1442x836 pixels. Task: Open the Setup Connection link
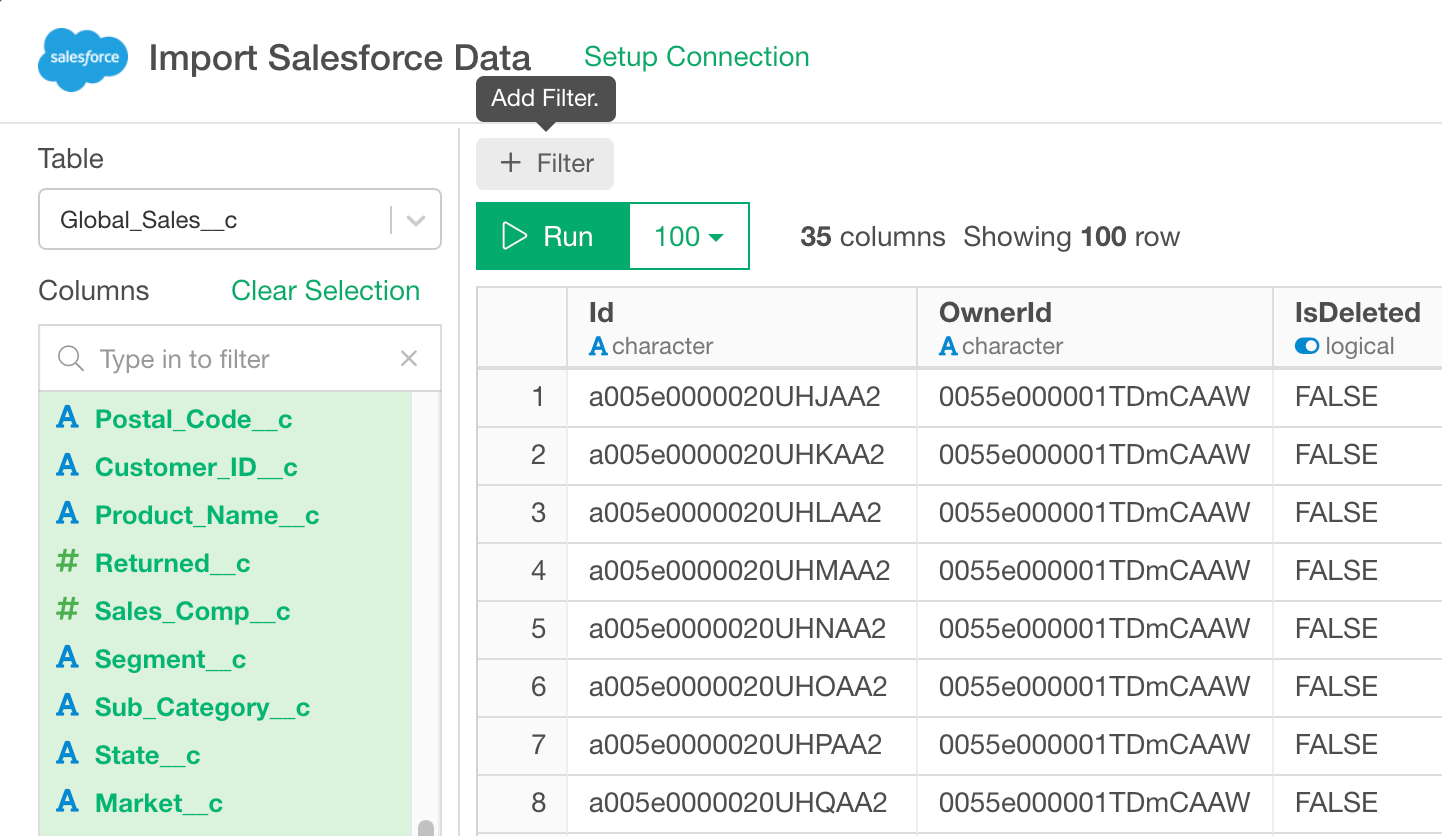(696, 57)
